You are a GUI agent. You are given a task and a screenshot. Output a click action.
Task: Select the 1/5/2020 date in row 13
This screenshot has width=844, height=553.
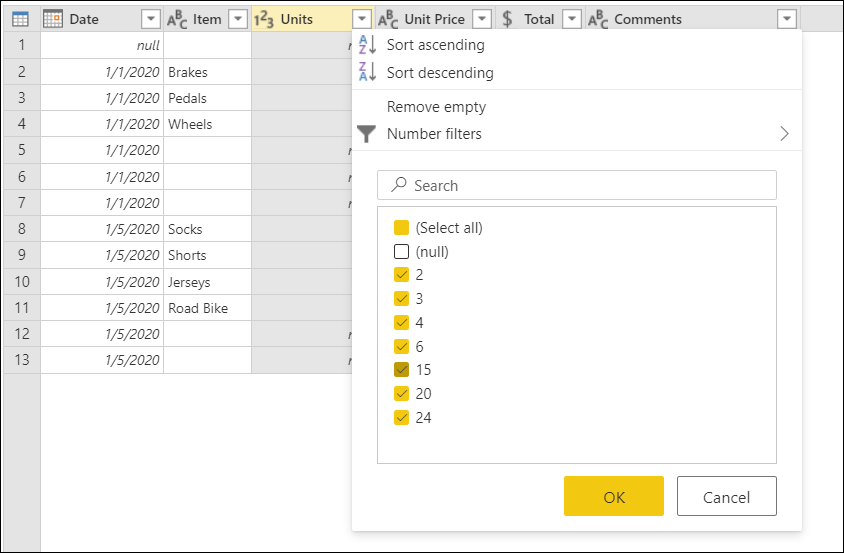pos(102,360)
